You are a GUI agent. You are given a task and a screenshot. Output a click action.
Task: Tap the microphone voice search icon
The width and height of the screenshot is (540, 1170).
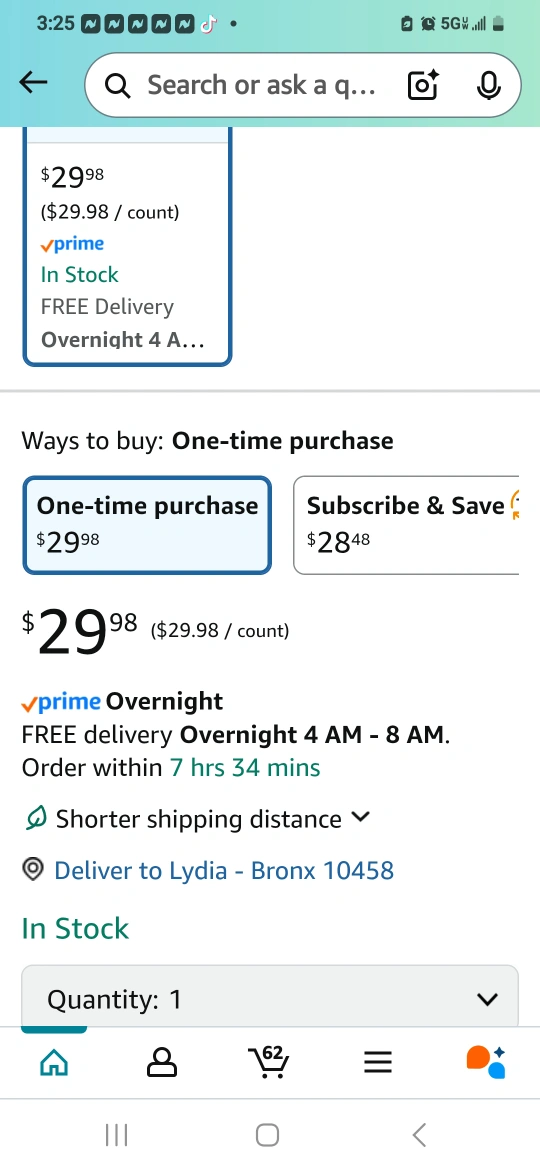tap(489, 85)
